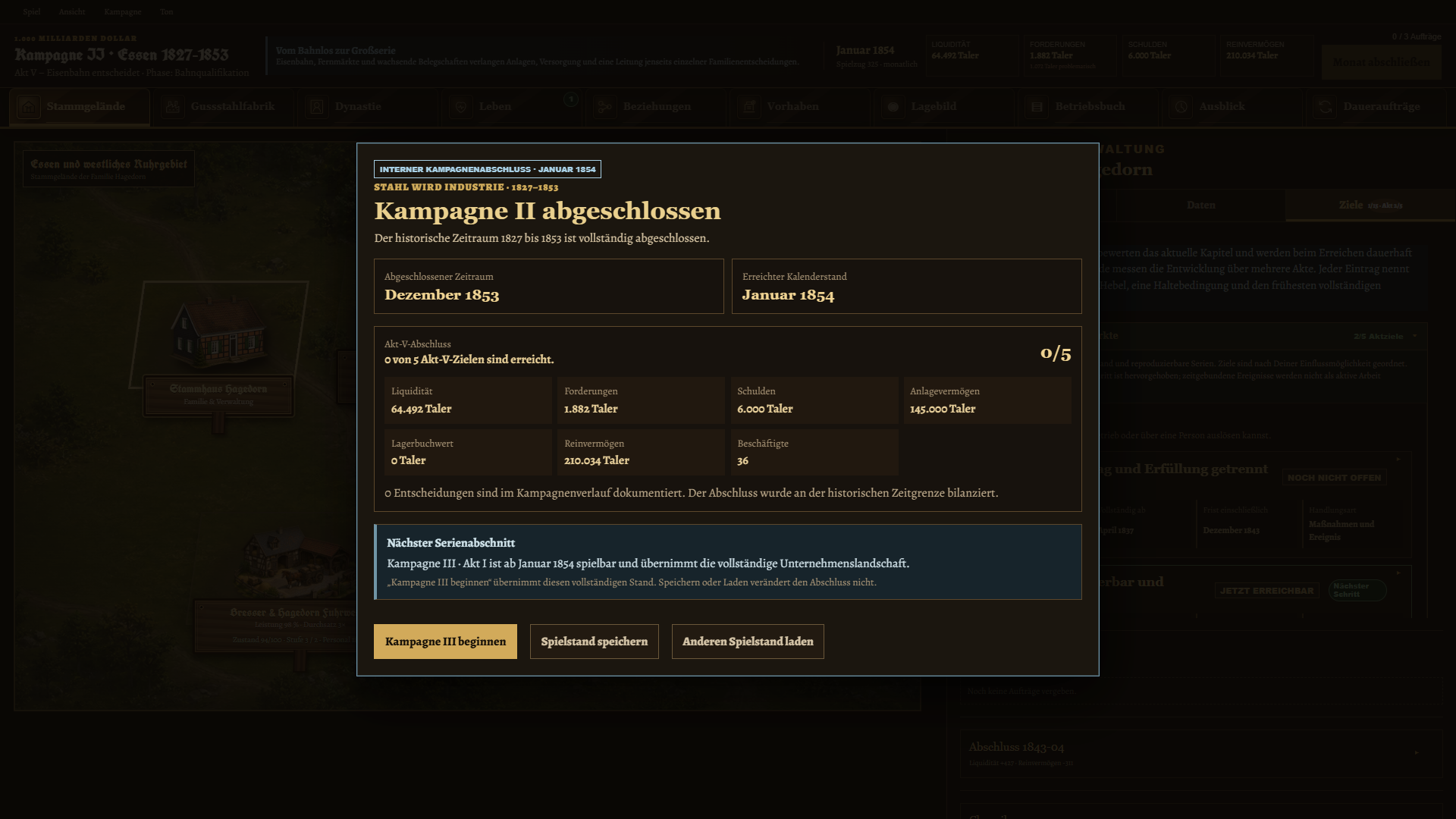Switch to the Daten tab
Image resolution: width=1456 pixels, height=819 pixels.
tap(1200, 206)
